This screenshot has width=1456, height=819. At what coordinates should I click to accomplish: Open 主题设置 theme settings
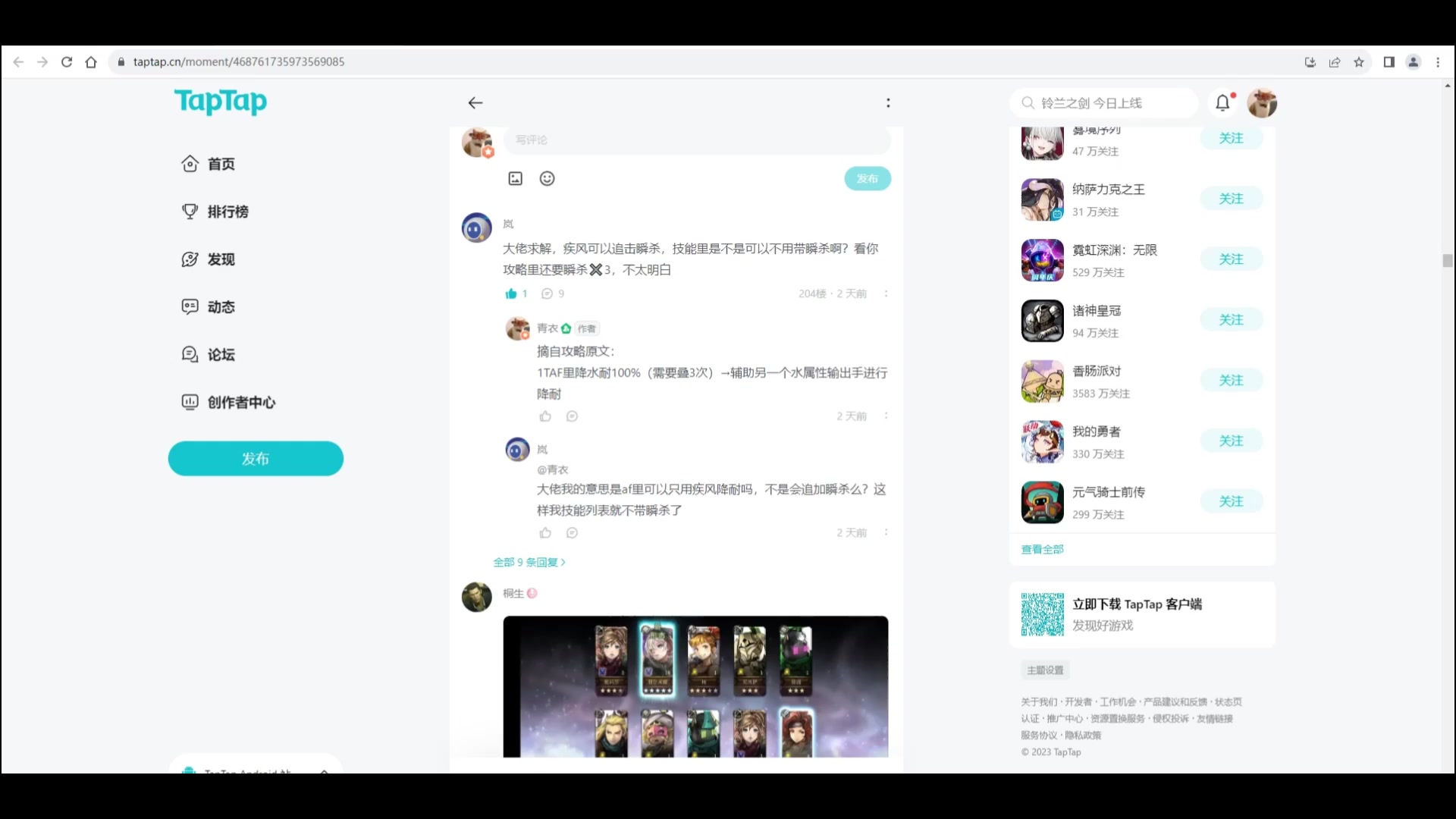(1045, 670)
